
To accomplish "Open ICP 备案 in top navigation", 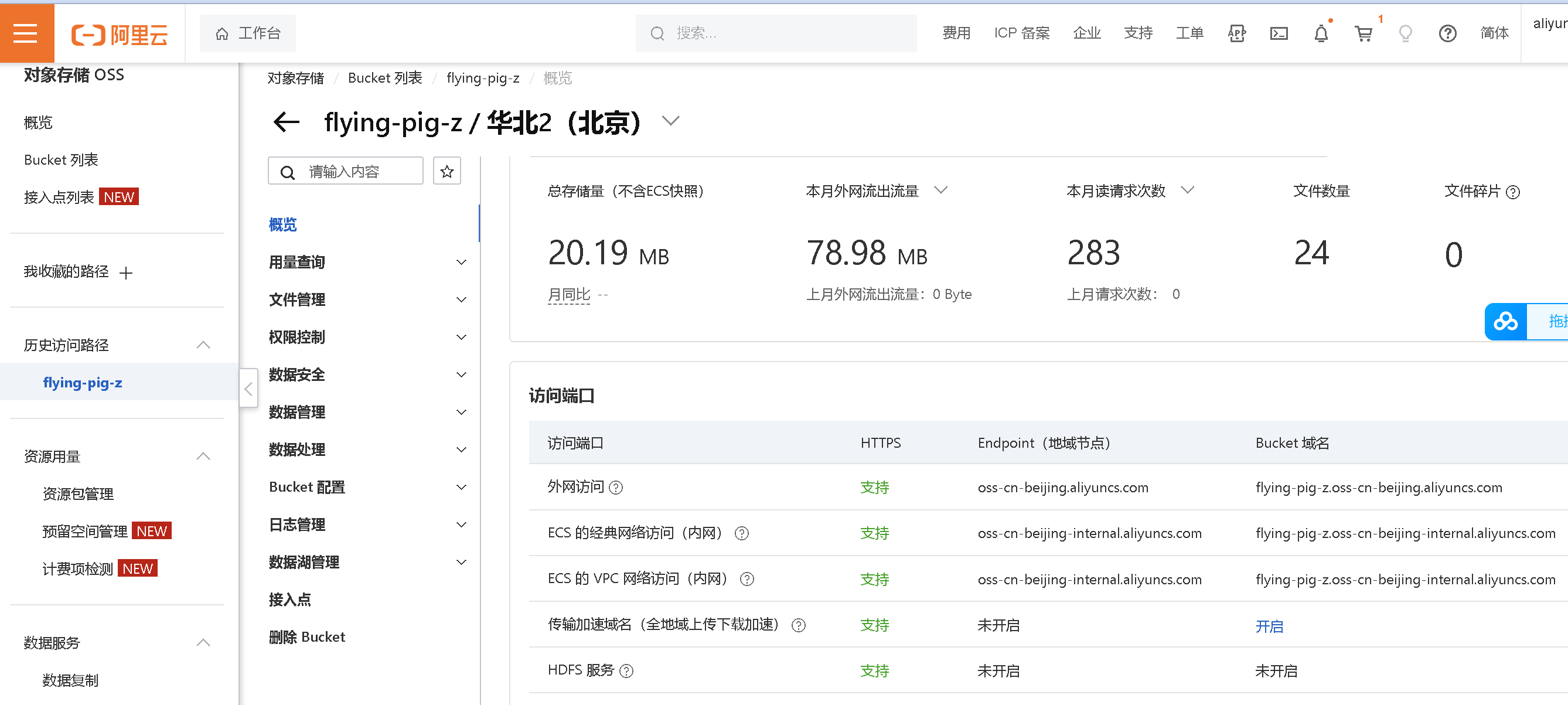I will (1021, 33).
